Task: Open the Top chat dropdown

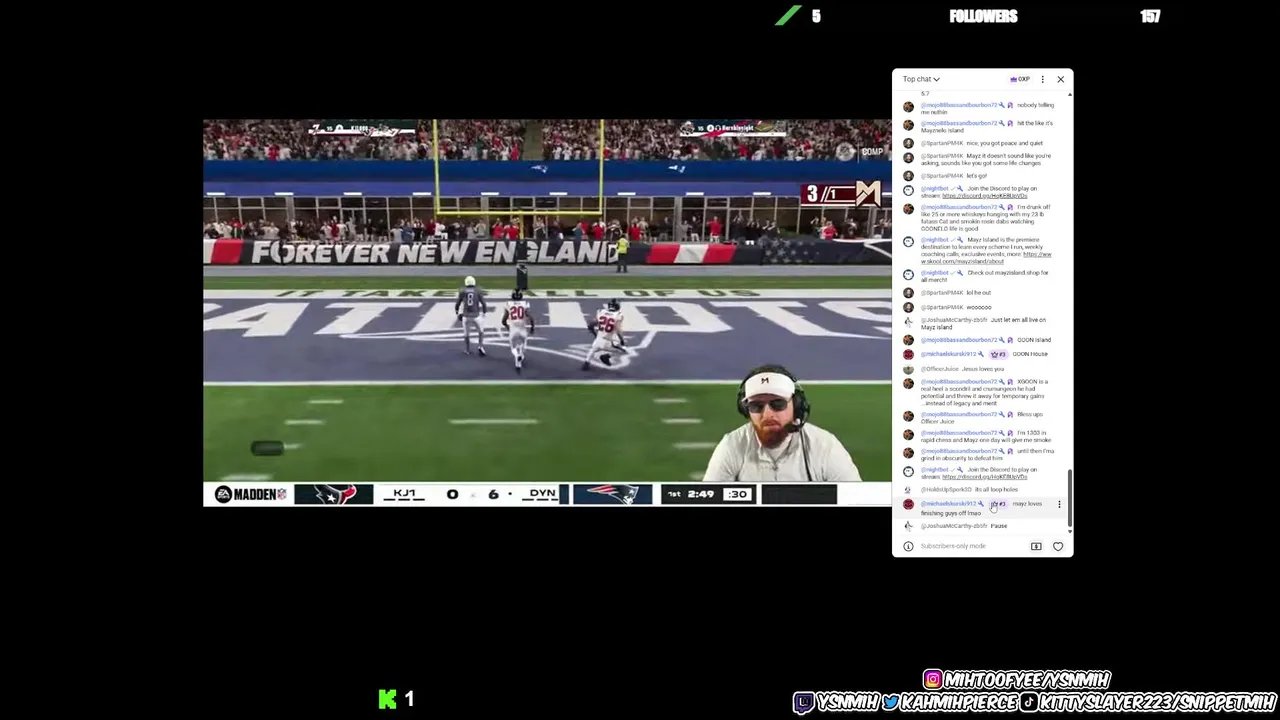Action: (921, 79)
